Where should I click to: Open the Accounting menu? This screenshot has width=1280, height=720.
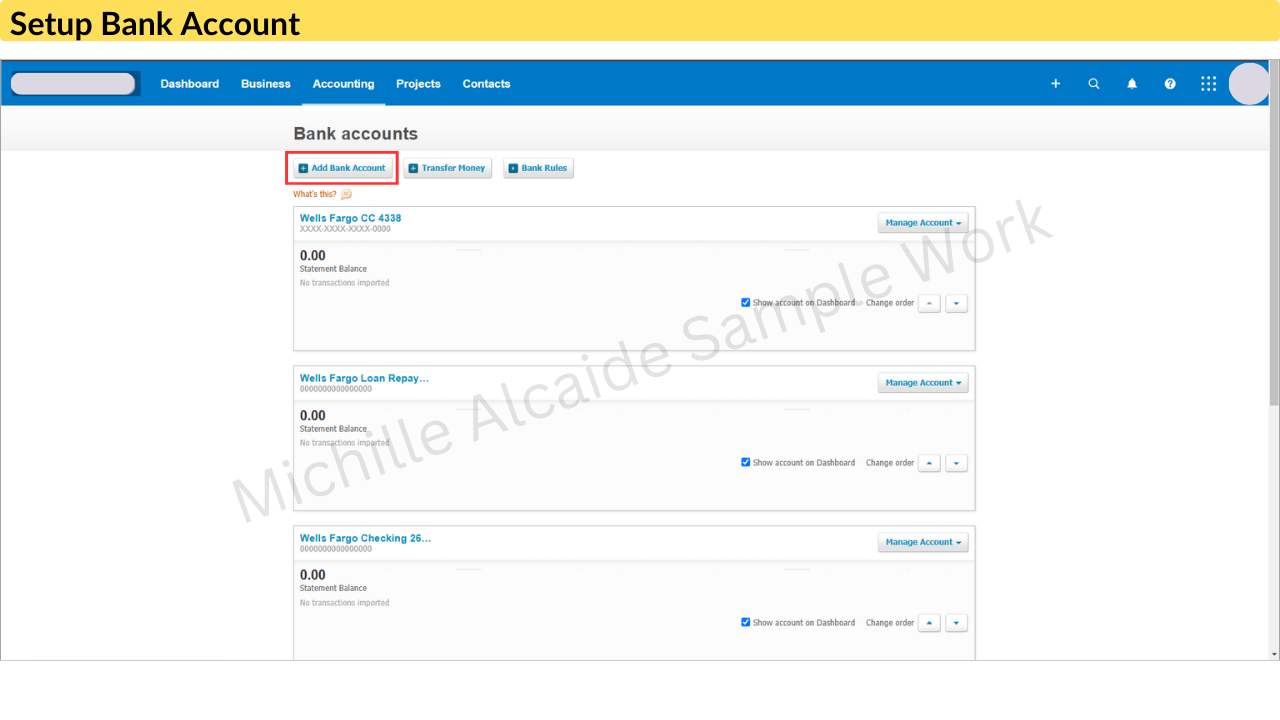click(343, 84)
